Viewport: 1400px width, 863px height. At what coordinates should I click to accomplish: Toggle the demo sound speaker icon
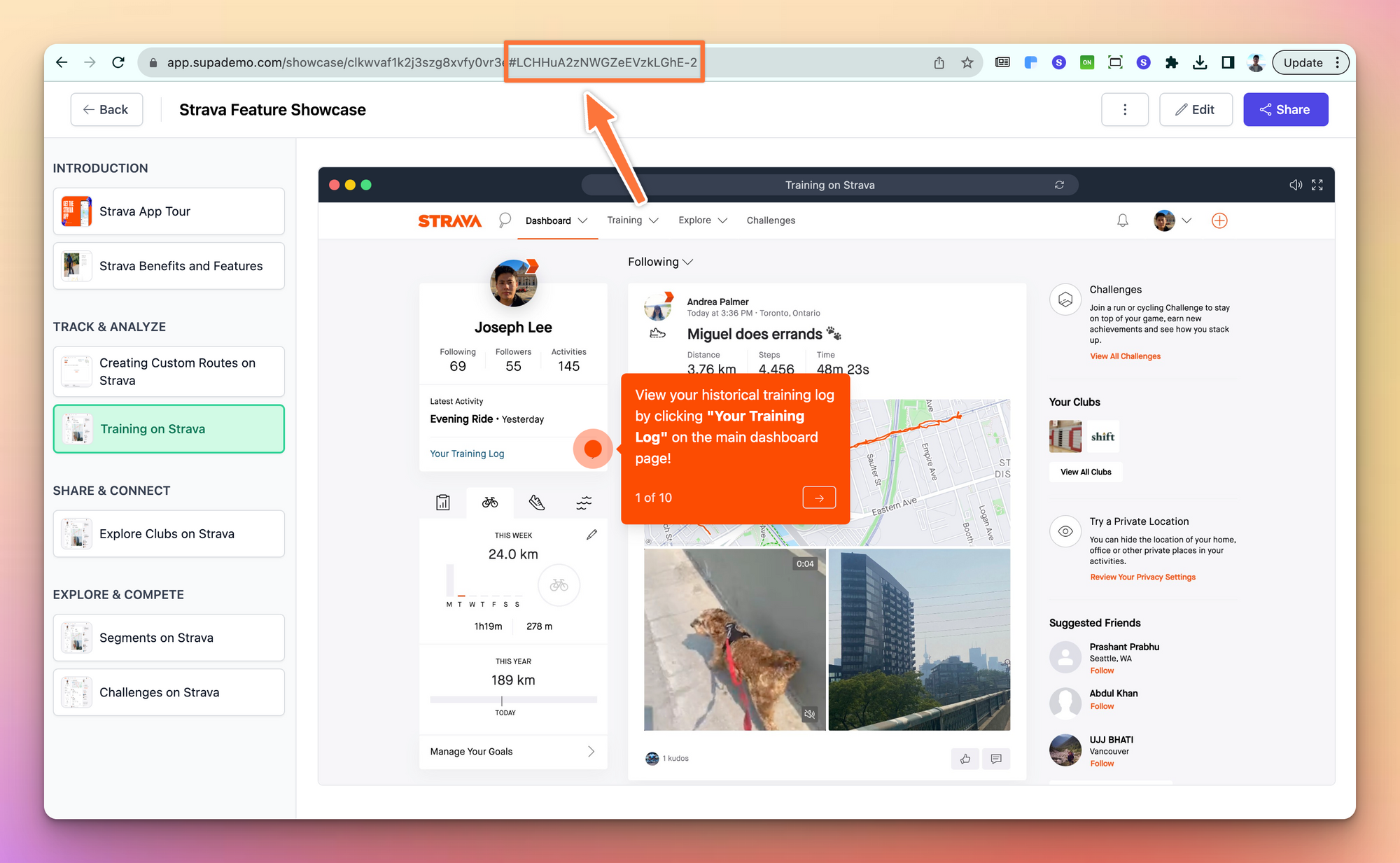point(1296,185)
